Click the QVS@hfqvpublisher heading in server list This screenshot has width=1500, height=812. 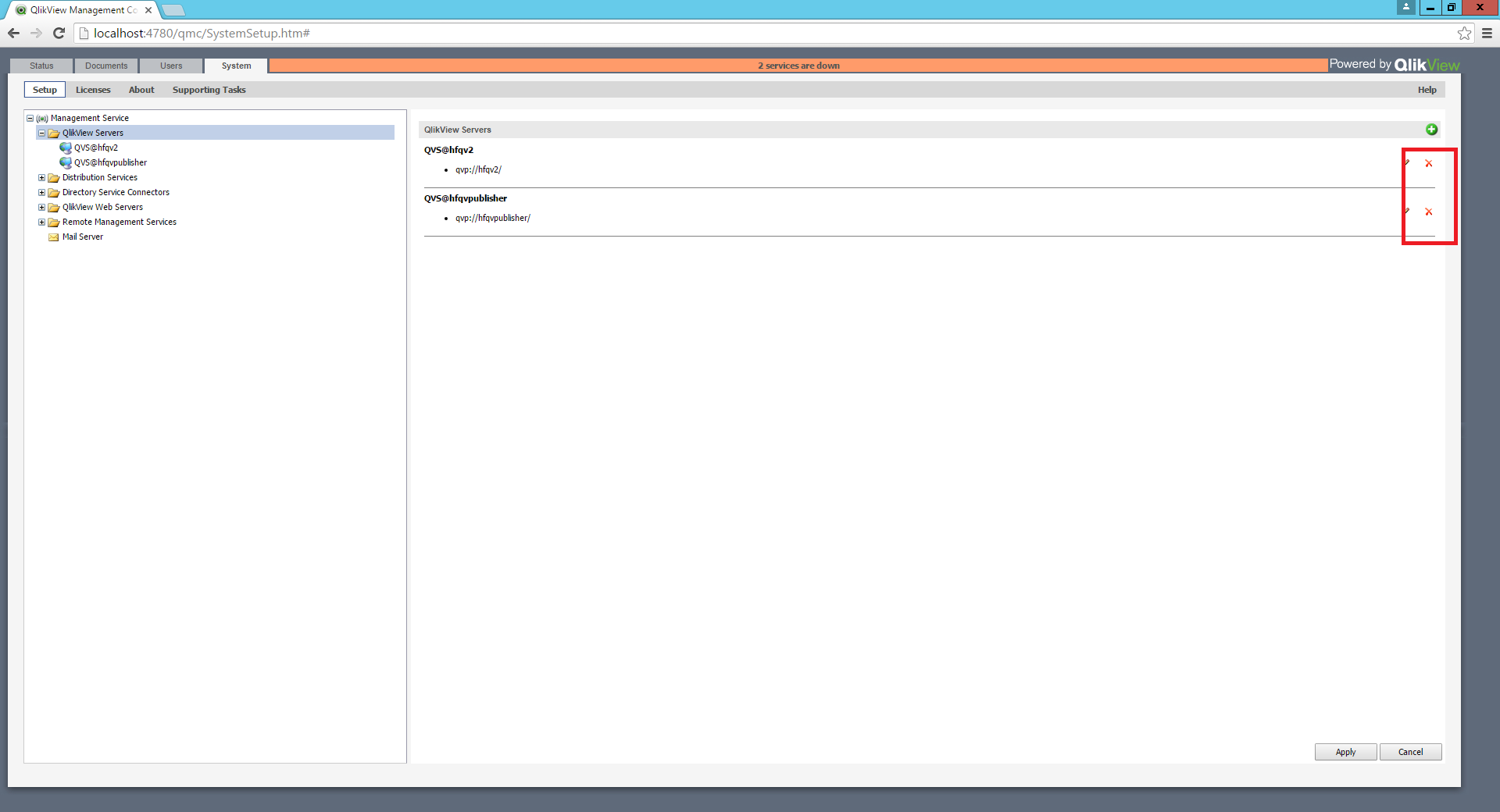(x=466, y=198)
